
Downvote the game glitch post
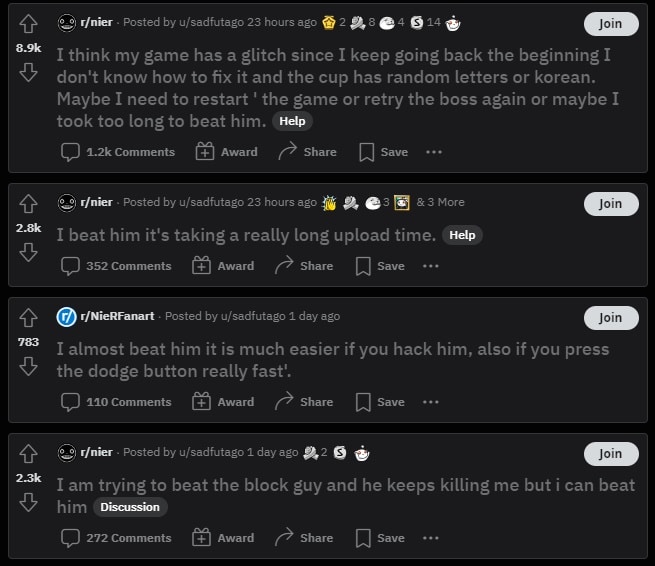click(28, 72)
